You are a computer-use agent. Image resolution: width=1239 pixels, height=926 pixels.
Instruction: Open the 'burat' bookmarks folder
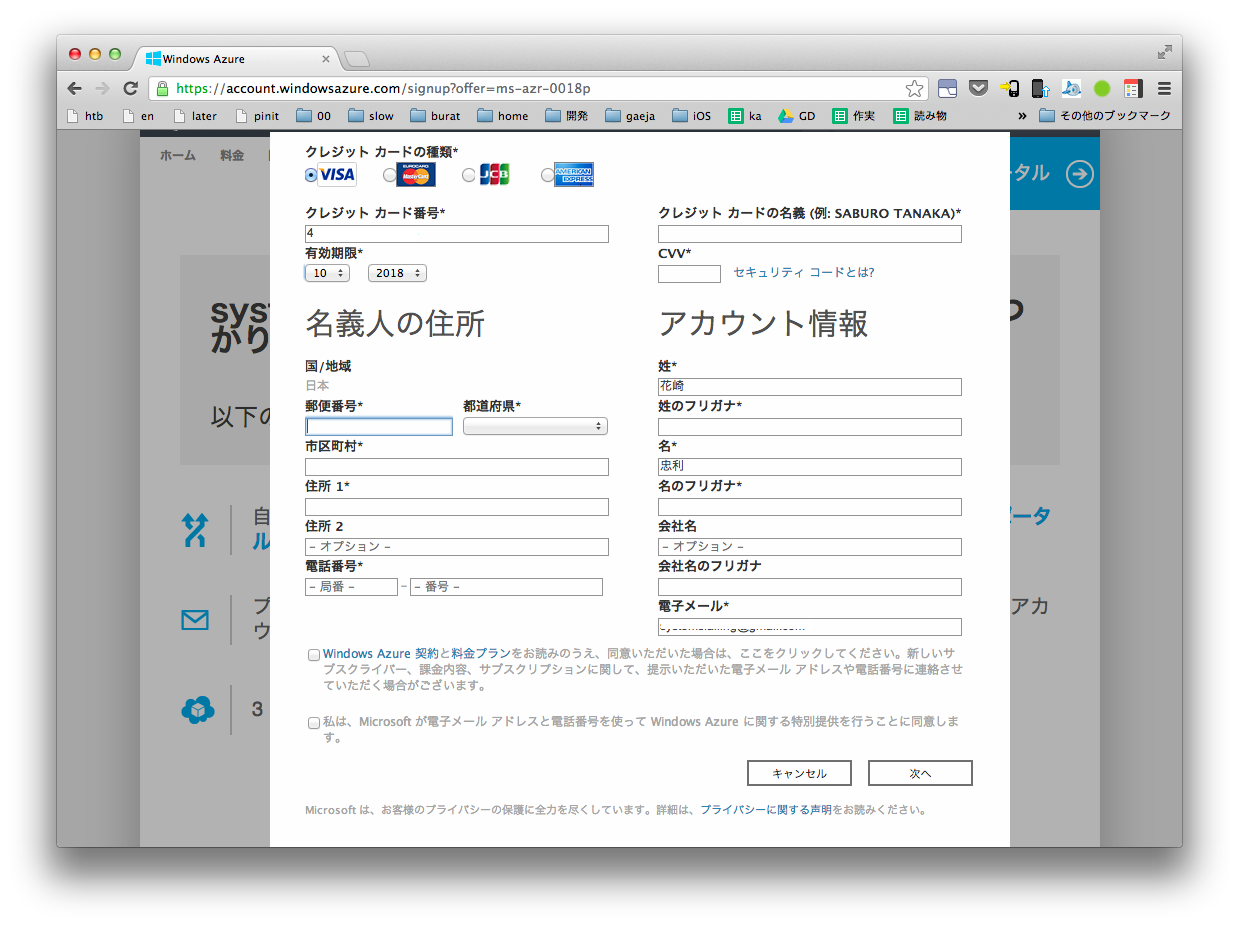coord(436,116)
